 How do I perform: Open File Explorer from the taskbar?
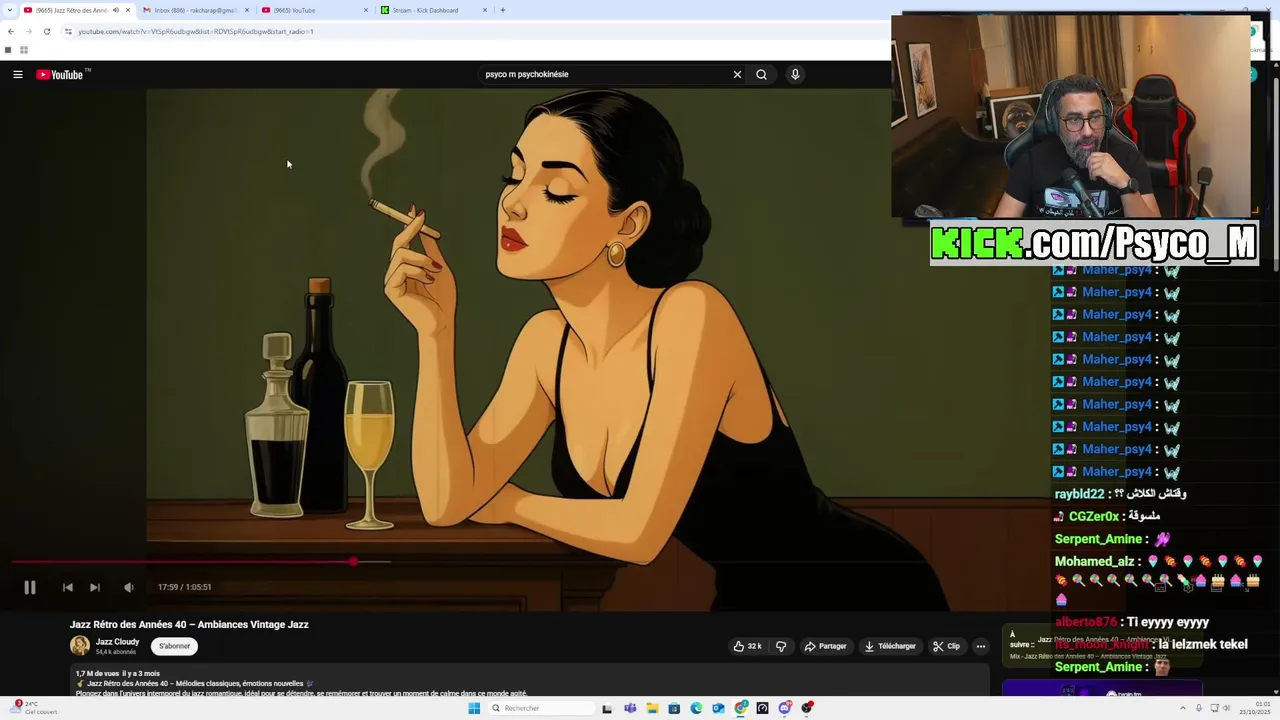pos(652,708)
